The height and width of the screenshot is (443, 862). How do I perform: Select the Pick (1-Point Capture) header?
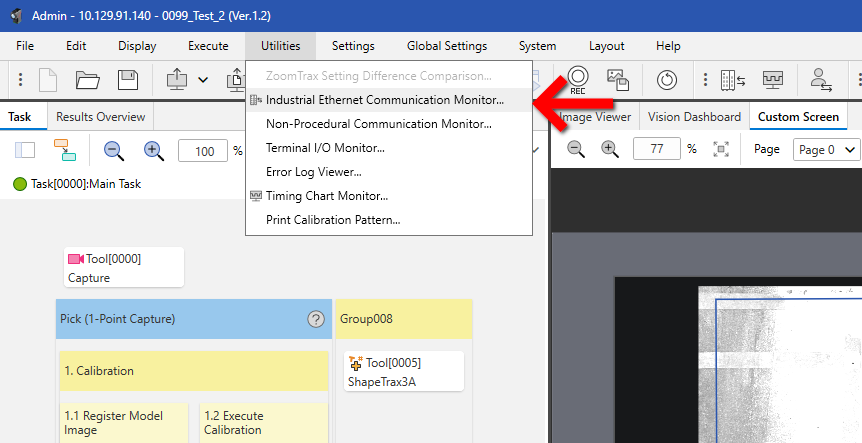tap(194, 319)
